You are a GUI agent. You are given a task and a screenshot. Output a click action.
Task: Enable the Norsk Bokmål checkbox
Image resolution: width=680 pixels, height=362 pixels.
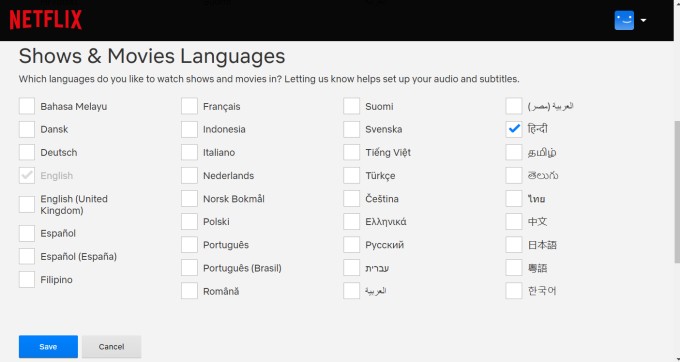(x=190, y=199)
